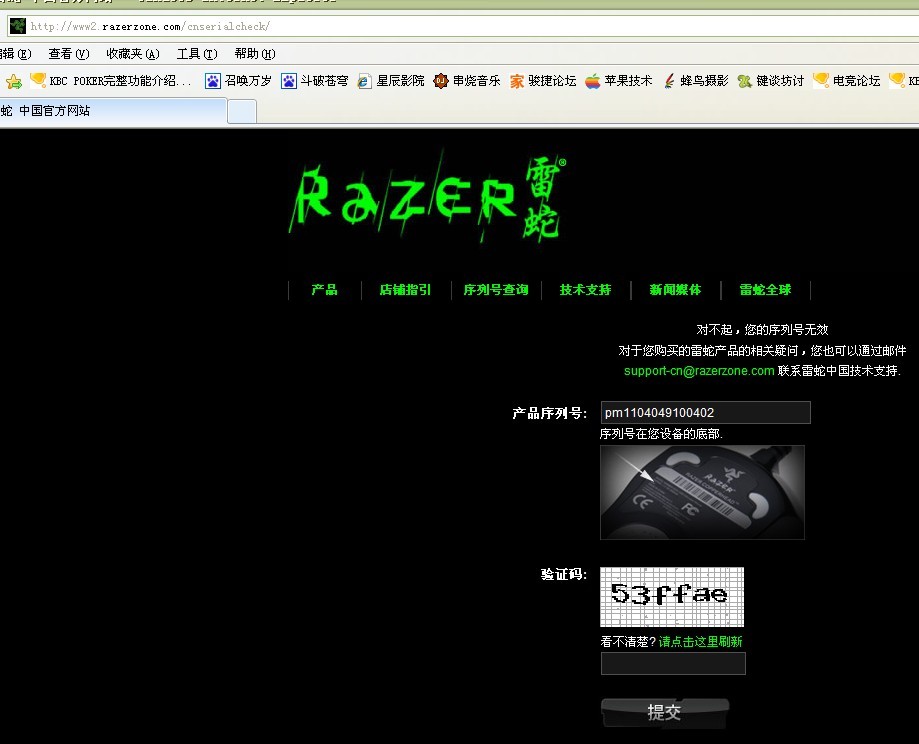Click the Razer favicon in the address bar
919x744 pixels.
coord(18,26)
